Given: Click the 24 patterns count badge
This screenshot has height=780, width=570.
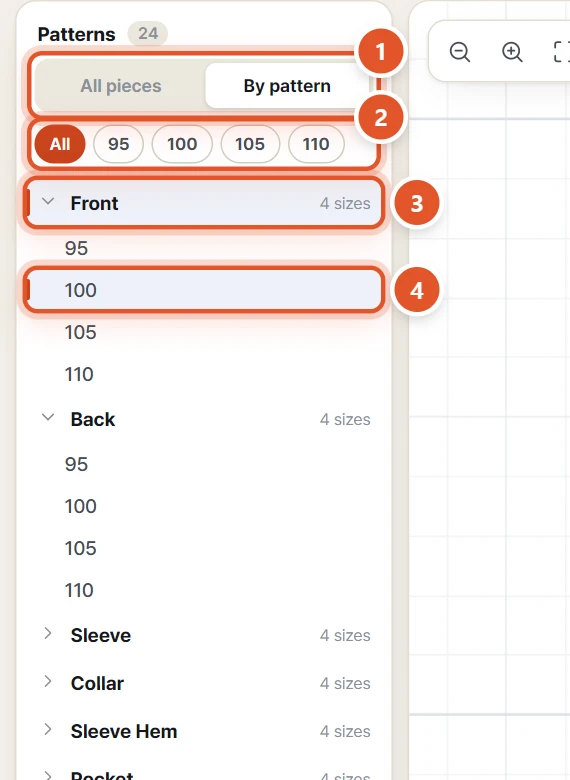Looking at the screenshot, I should coord(148,34).
